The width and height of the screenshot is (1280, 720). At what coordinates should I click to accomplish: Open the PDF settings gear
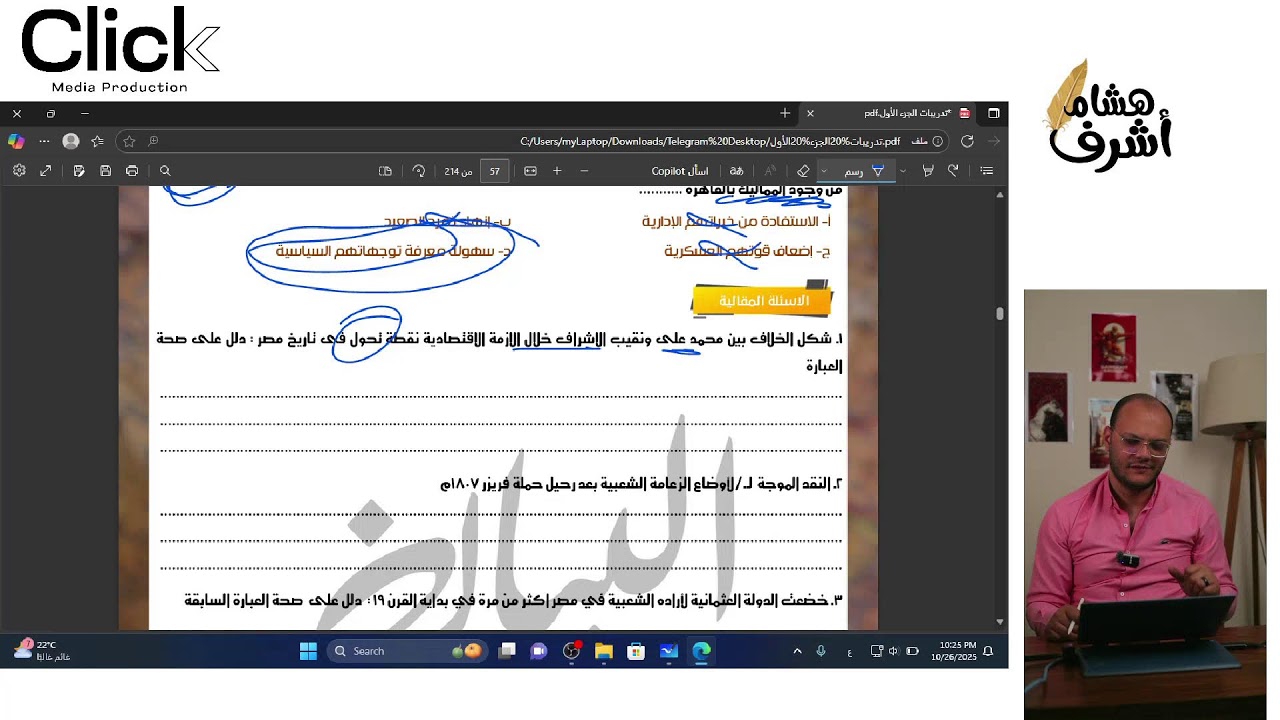(x=19, y=171)
